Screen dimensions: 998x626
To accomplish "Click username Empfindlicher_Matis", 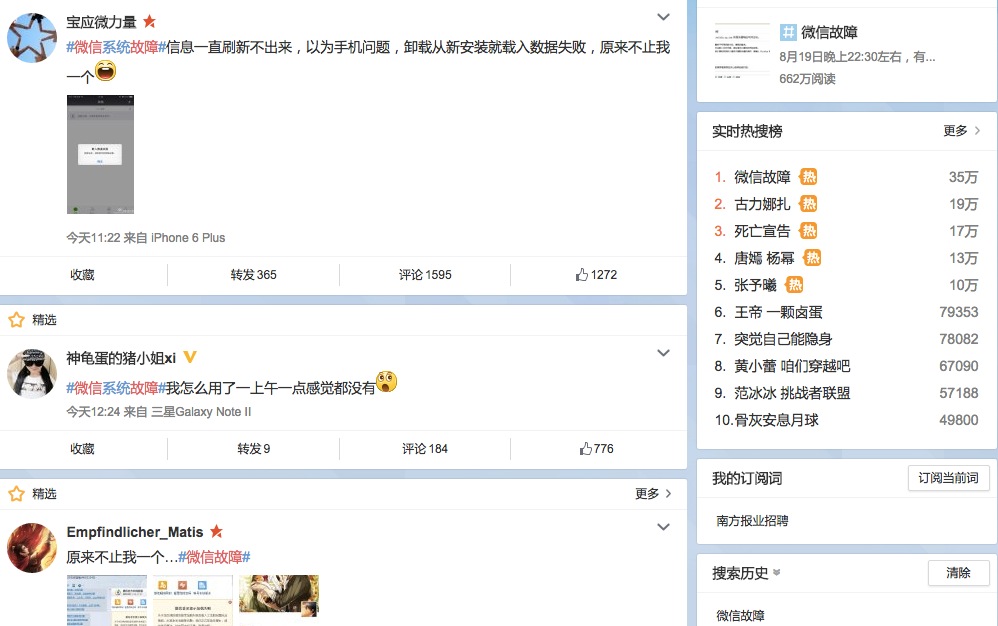I will tap(135, 532).
